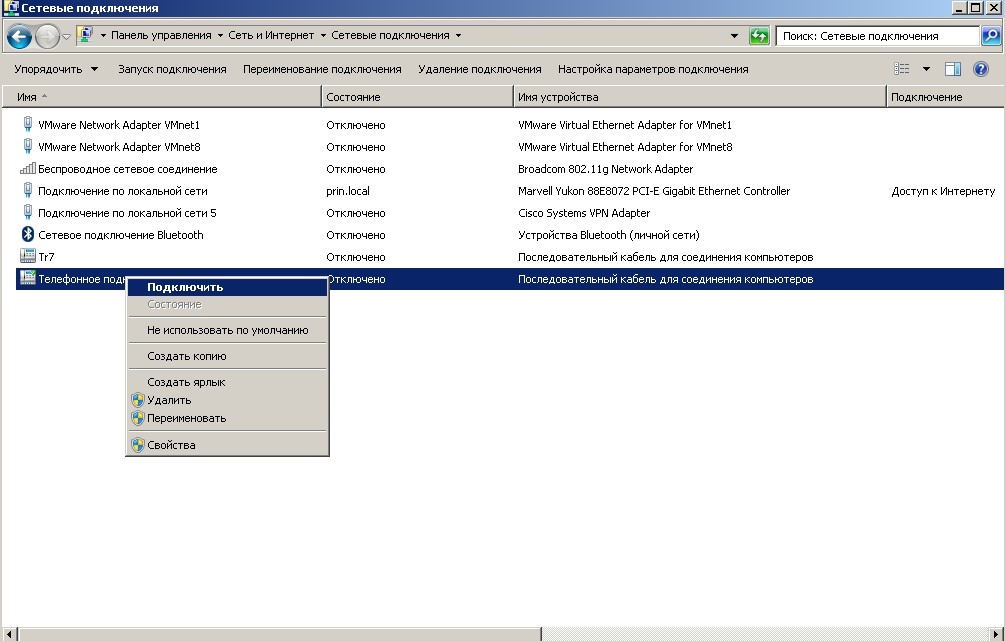The height and width of the screenshot is (641, 1006).
Task: Click Broadcom 802.11g Network Adapter text
Action: (606, 169)
